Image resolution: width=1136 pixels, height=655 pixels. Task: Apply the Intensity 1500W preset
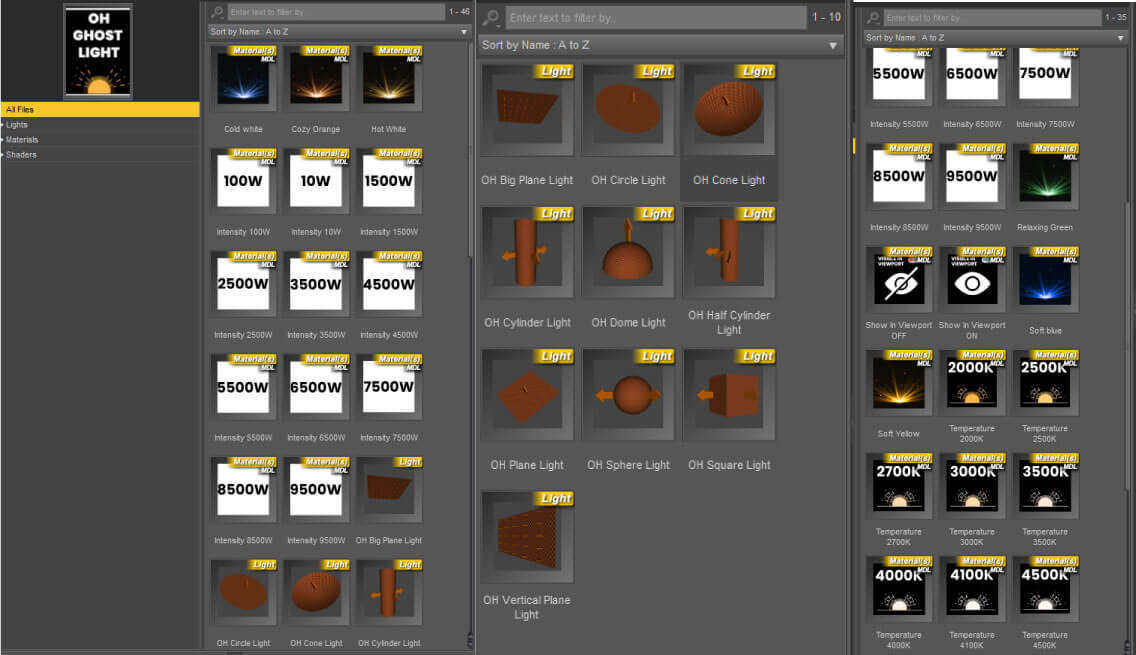387,182
